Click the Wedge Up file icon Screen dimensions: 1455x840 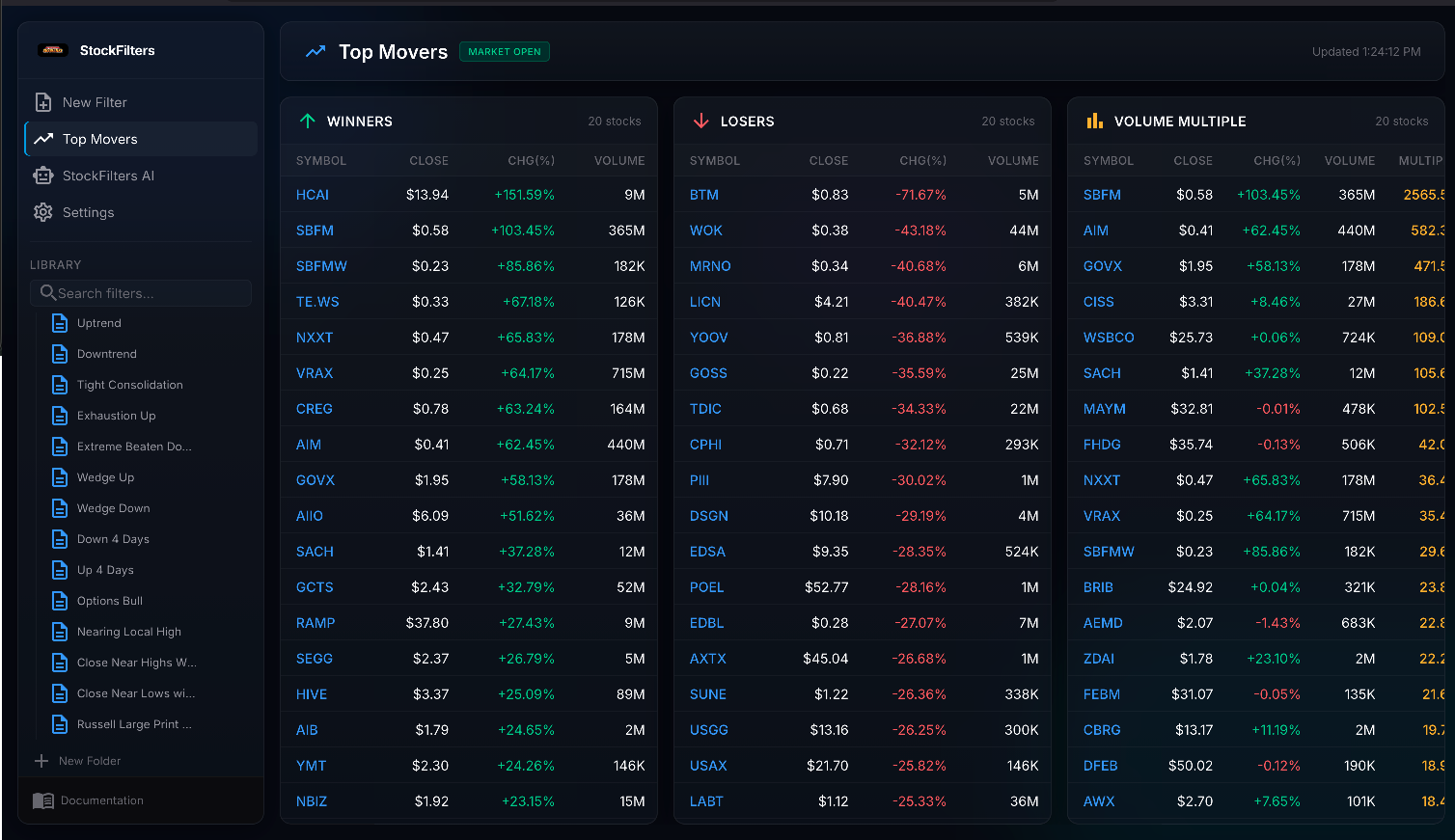(x=60, y=477)
